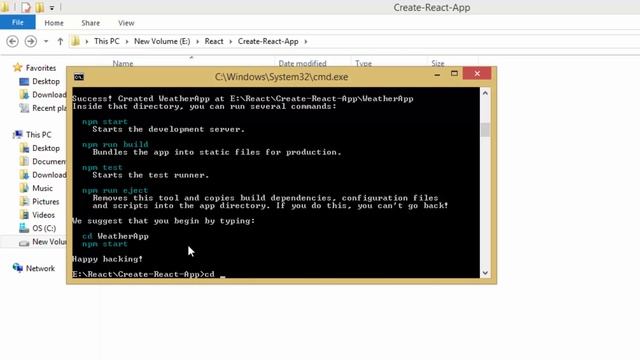The width and height of the screenshot is (640, 360).
Task: Select React breadcrumb in address bar
Action: click(x=214, y=41)
